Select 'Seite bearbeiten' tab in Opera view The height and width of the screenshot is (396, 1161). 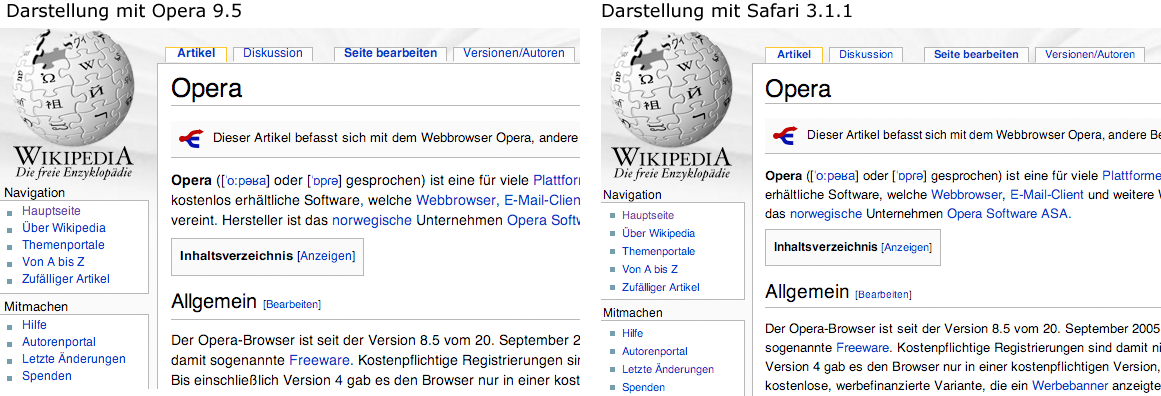pos(390,53)
